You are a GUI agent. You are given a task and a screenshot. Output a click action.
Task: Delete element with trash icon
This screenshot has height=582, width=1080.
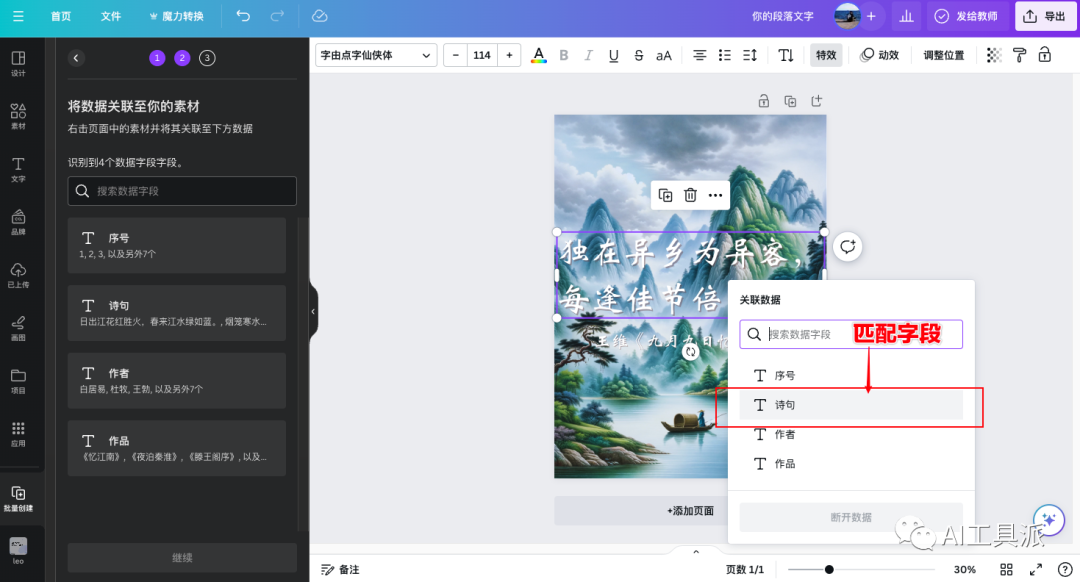[x=690, y=196]
